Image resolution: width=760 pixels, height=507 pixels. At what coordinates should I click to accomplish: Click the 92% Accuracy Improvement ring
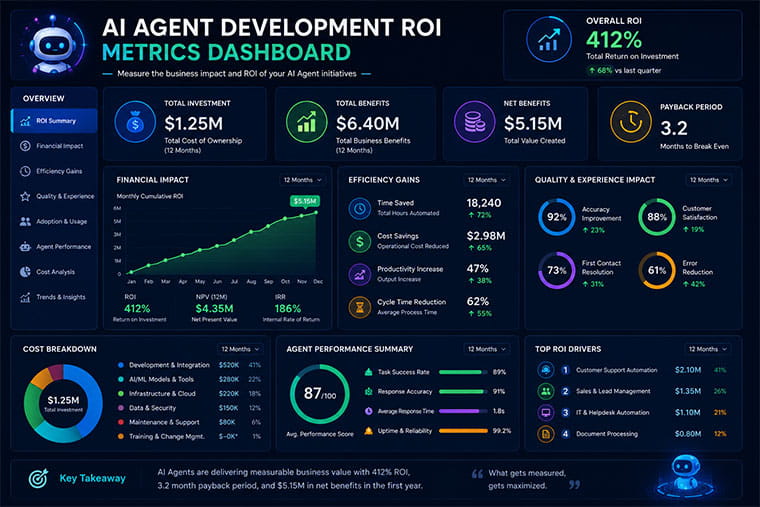pyautogui.click(x=557, y=217)
